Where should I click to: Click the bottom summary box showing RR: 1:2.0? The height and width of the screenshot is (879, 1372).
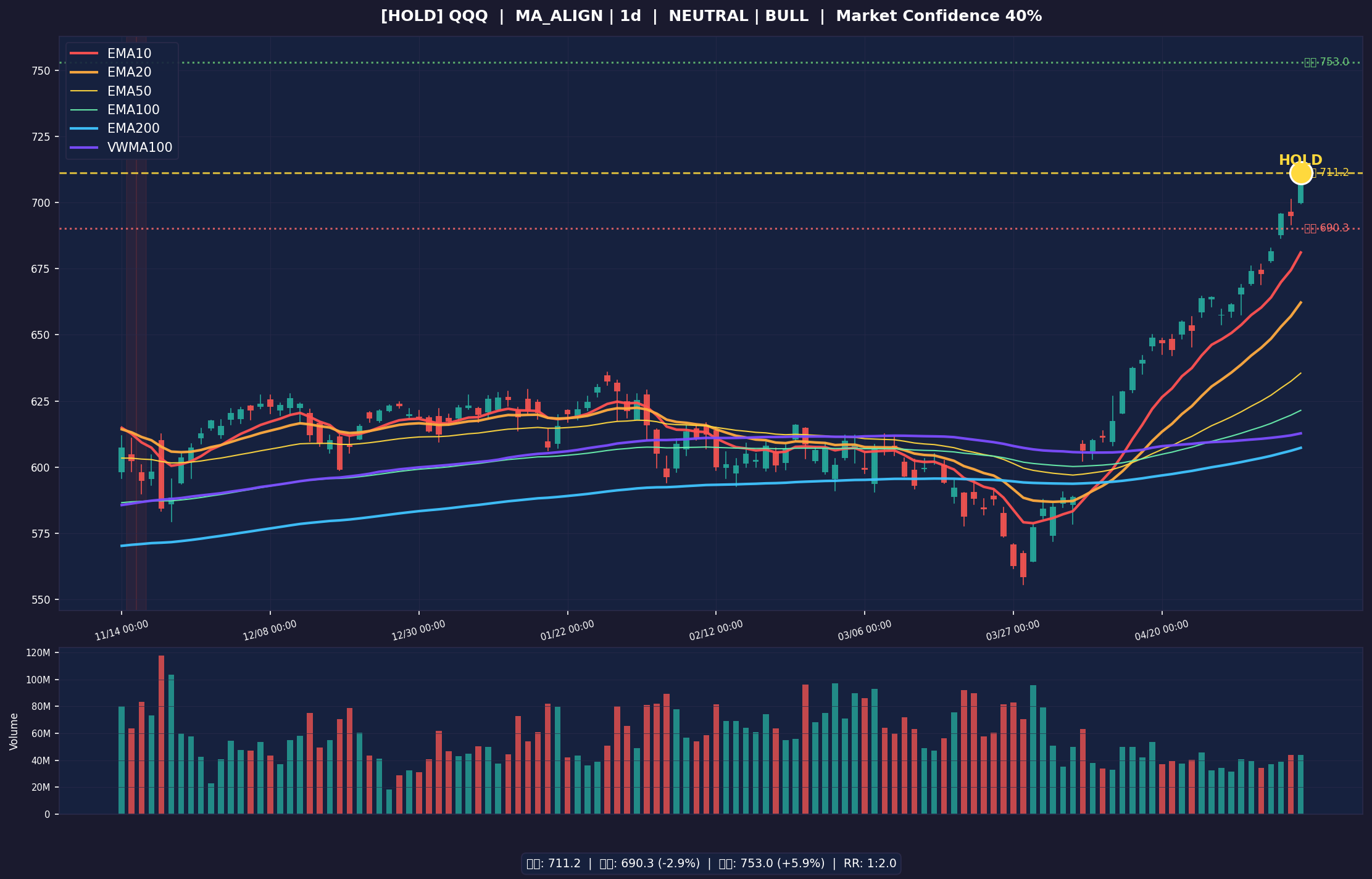point(711,864)
